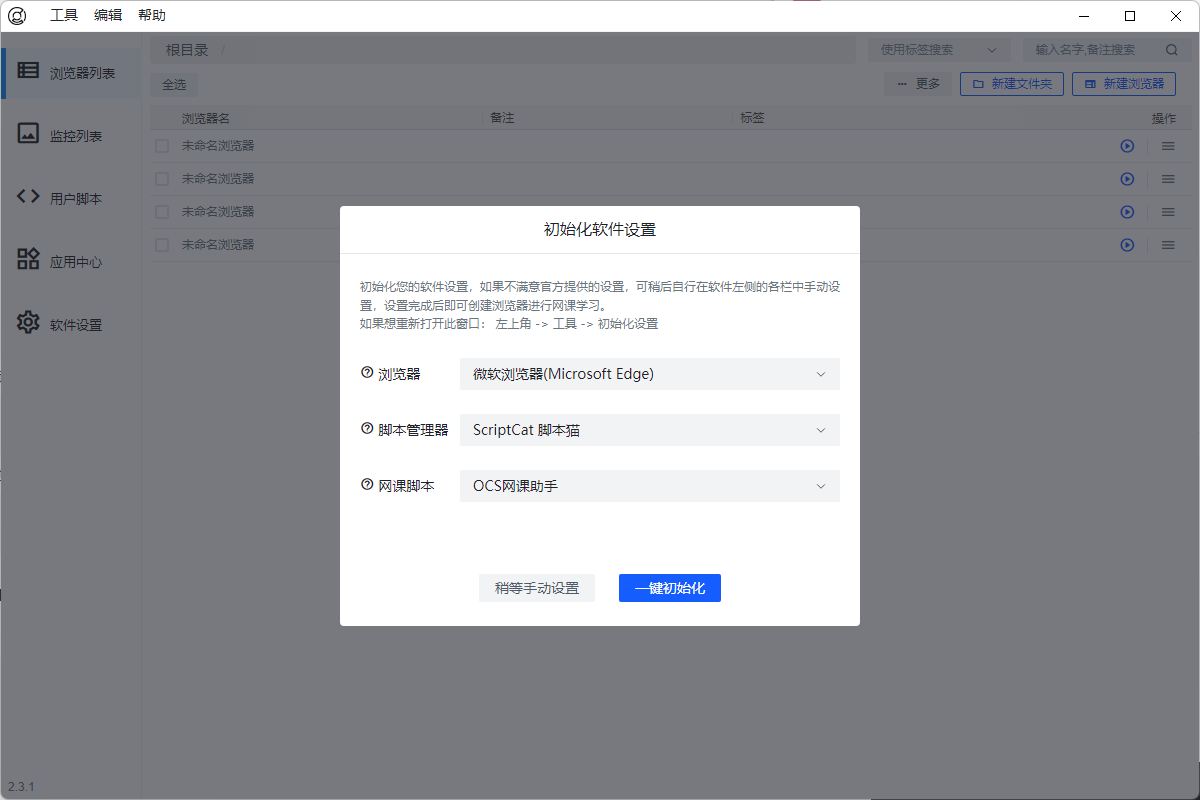Click help icon next to 浏览器 label
The width and height of the screenshot is (1200, 800).
coord(367,373)
